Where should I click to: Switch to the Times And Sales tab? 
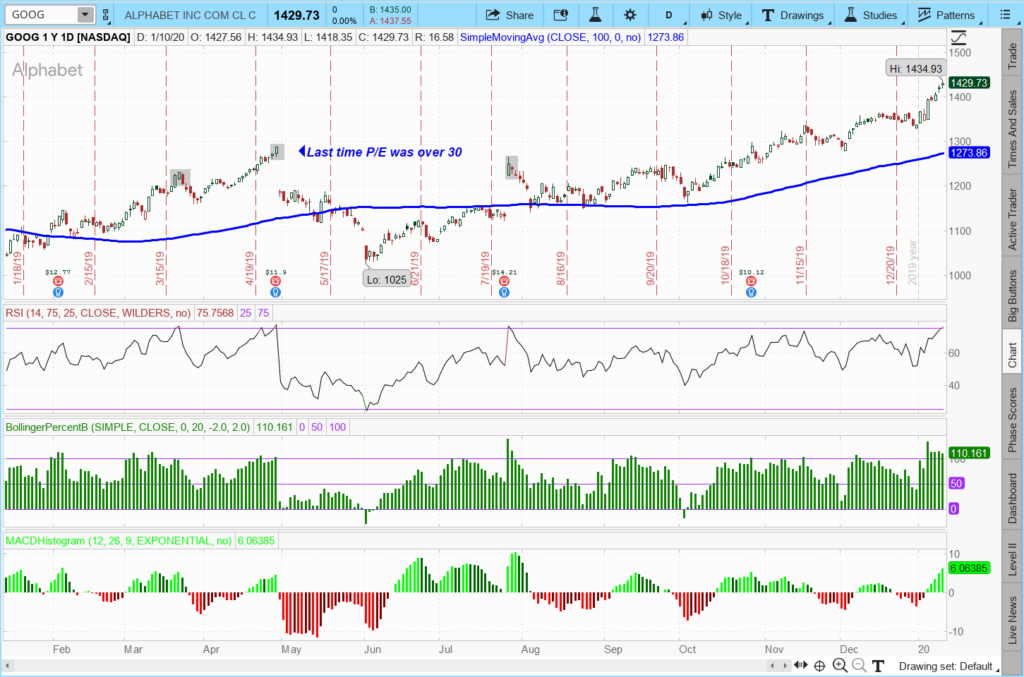[x=1012, y=129]
